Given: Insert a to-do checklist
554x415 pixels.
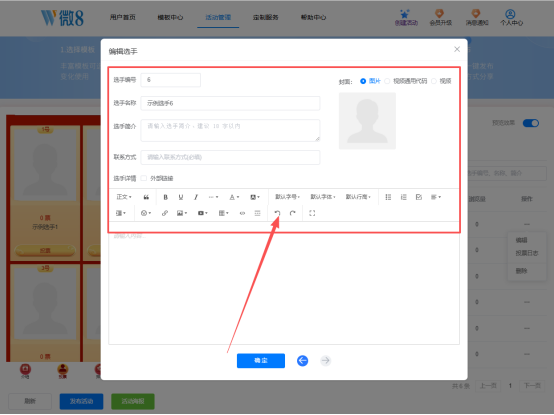Looking at the screenshot, I should click(419, 197).
